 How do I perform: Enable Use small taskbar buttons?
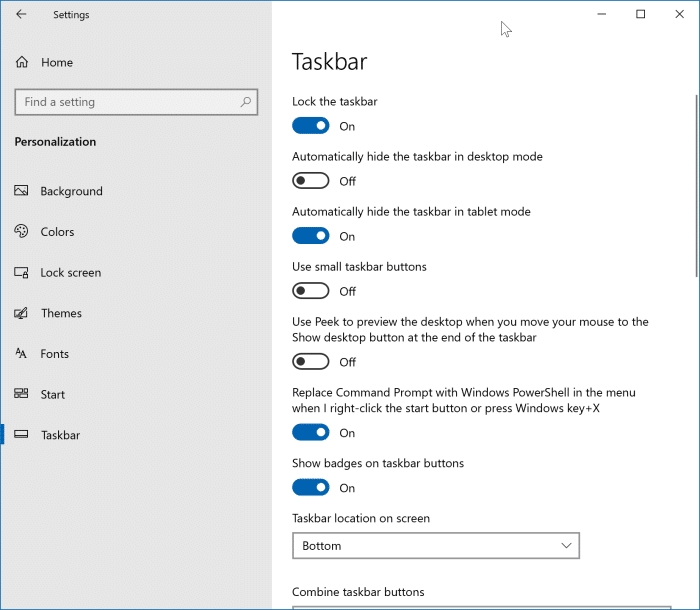click(311, 291)
